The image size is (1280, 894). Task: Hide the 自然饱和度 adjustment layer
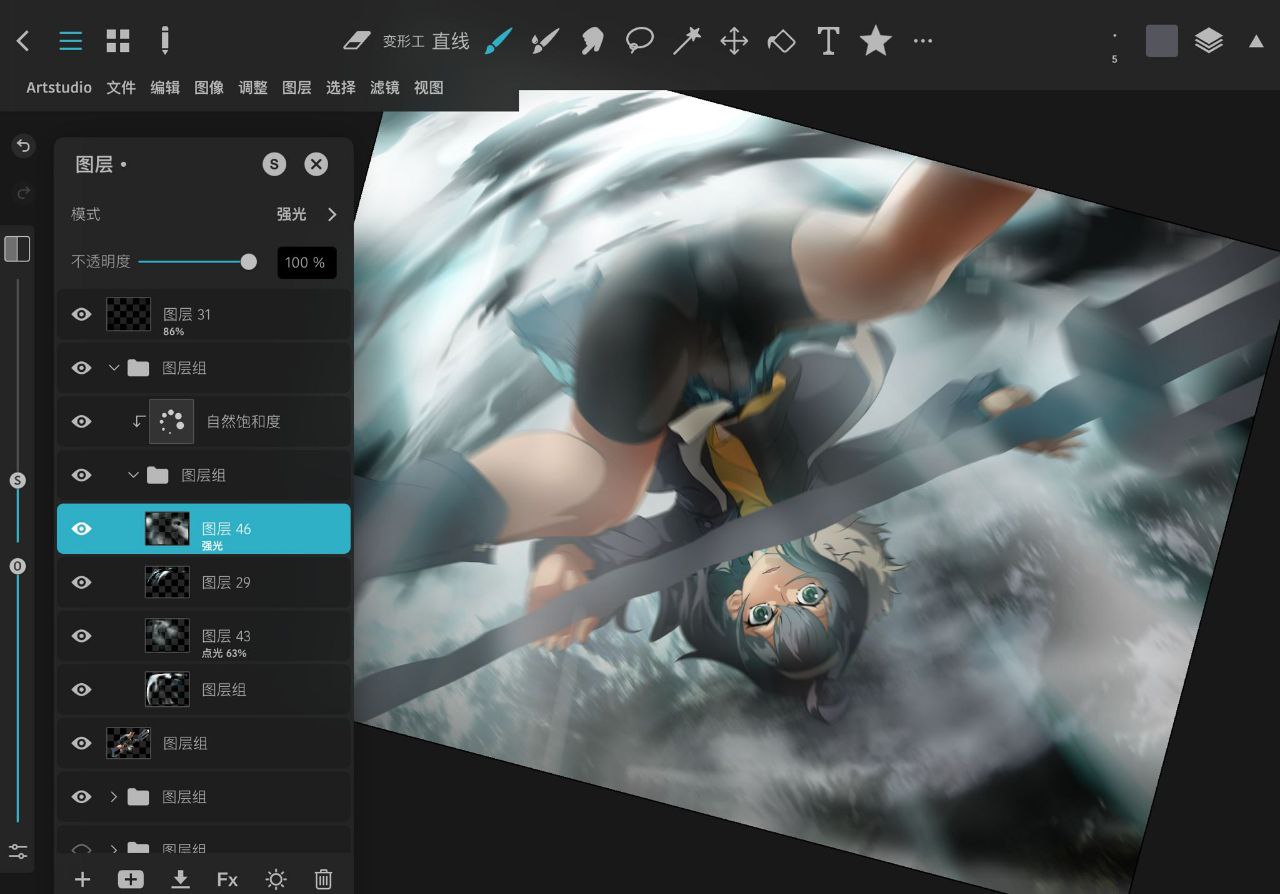(82, 421)
